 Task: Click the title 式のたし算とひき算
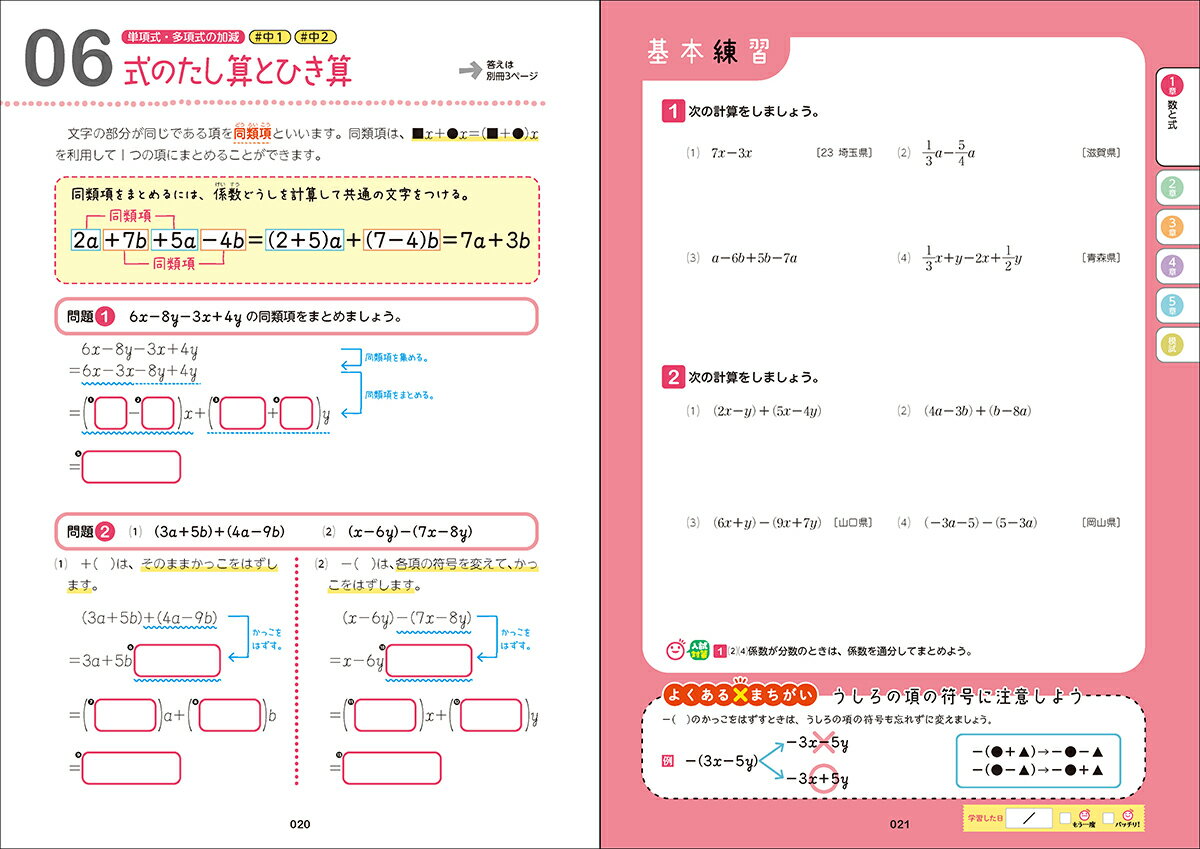[x=236, y=70]
